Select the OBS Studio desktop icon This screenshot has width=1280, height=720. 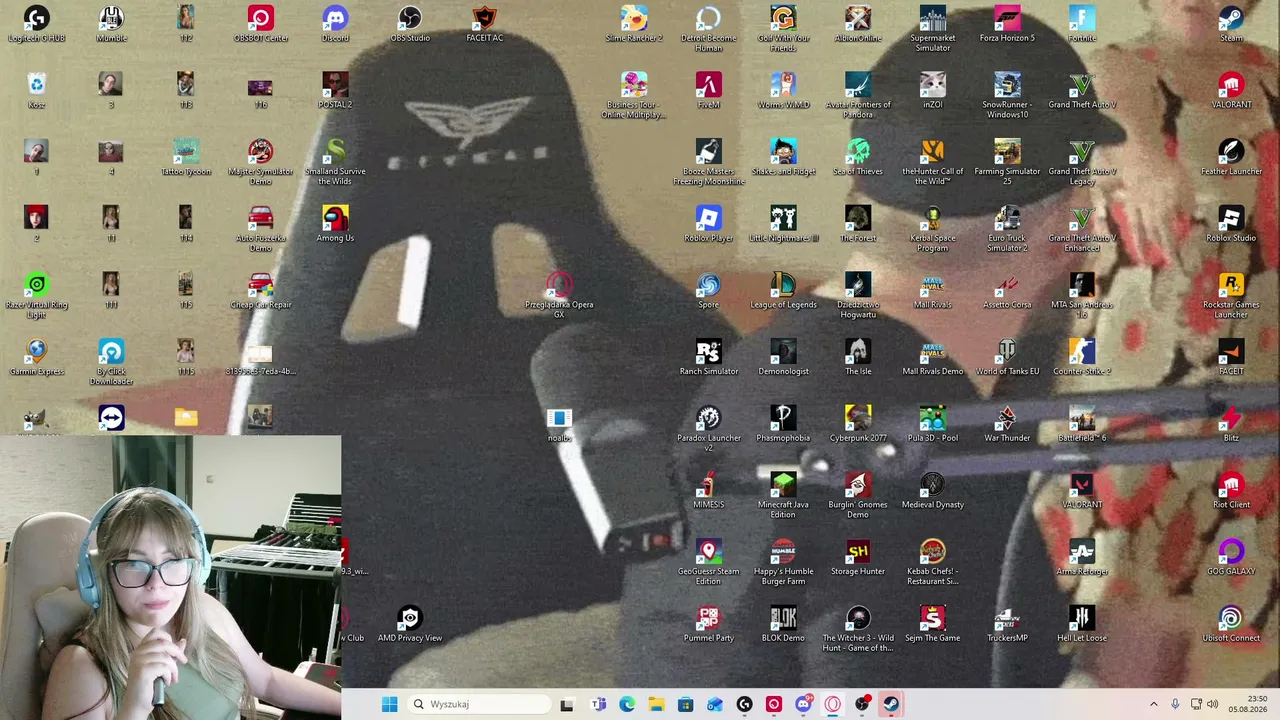[x=410, y=24]
